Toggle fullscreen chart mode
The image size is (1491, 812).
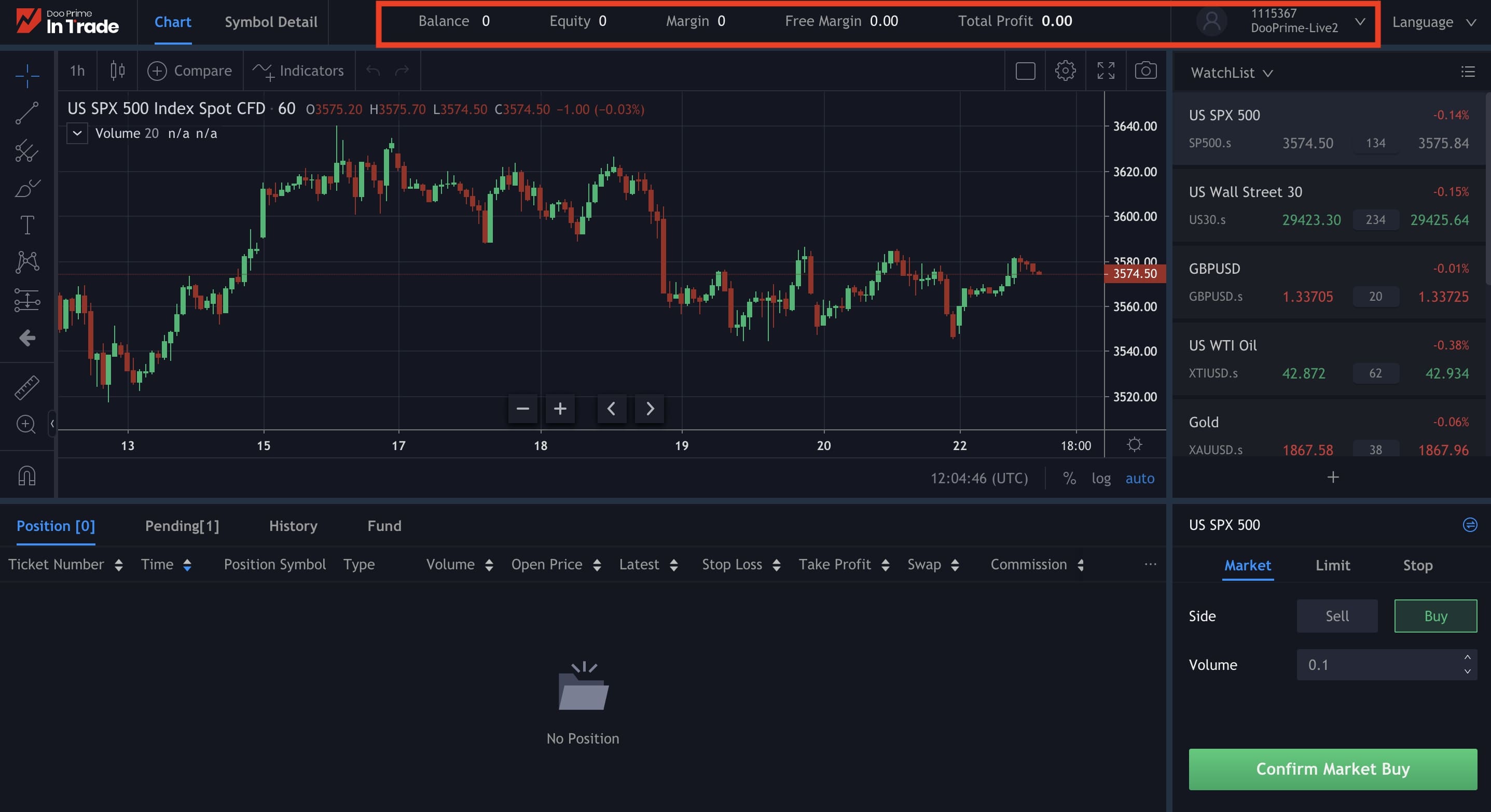1106,71
